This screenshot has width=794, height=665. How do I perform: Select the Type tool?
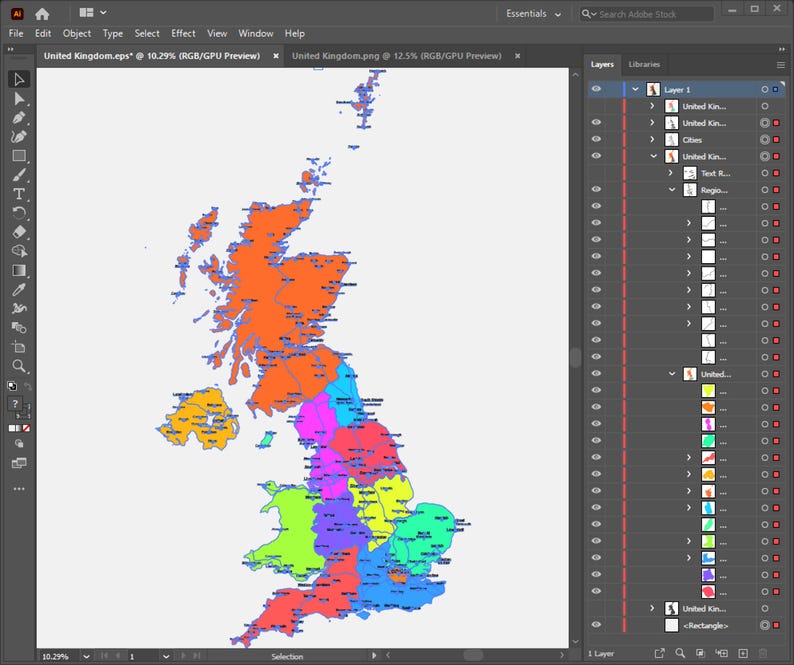19,194
